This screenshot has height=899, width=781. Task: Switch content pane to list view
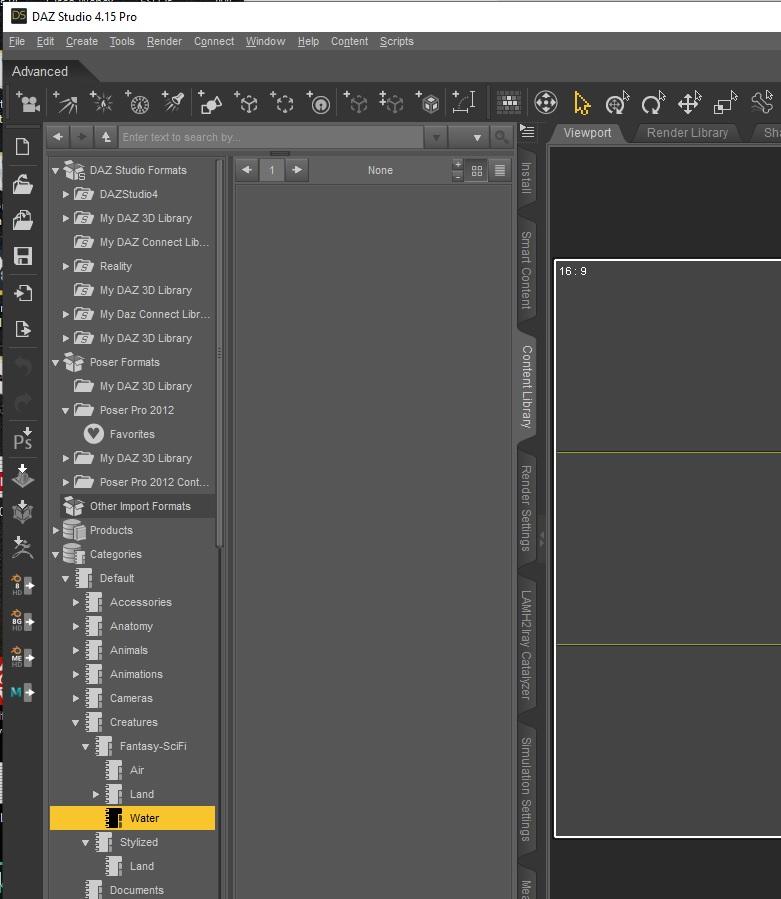[x=500, y=171]
